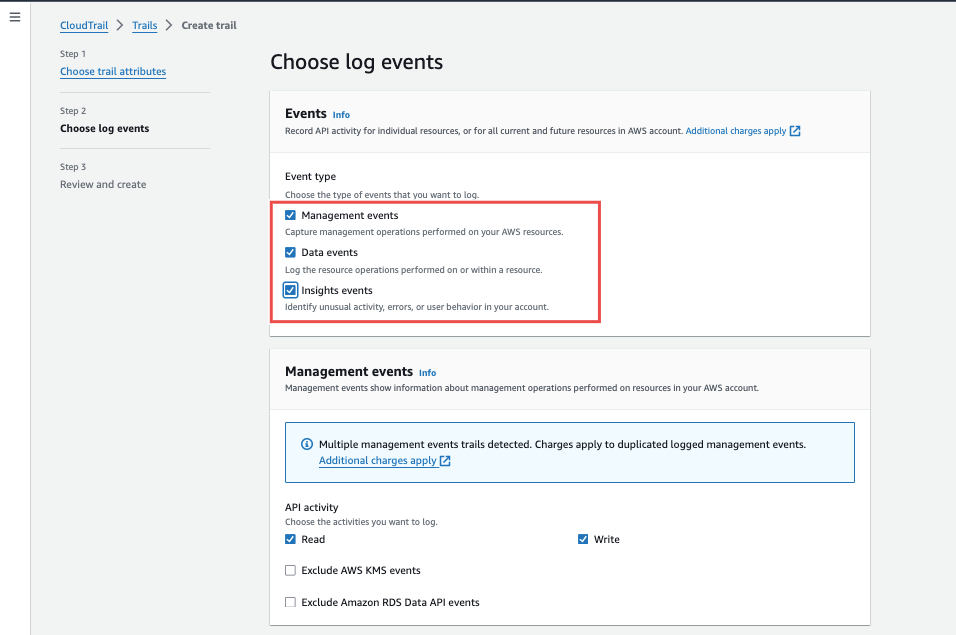956x635 pixels.
Task: Click the external link icon after Additional charges apply
Action: [x=793, y=130]
